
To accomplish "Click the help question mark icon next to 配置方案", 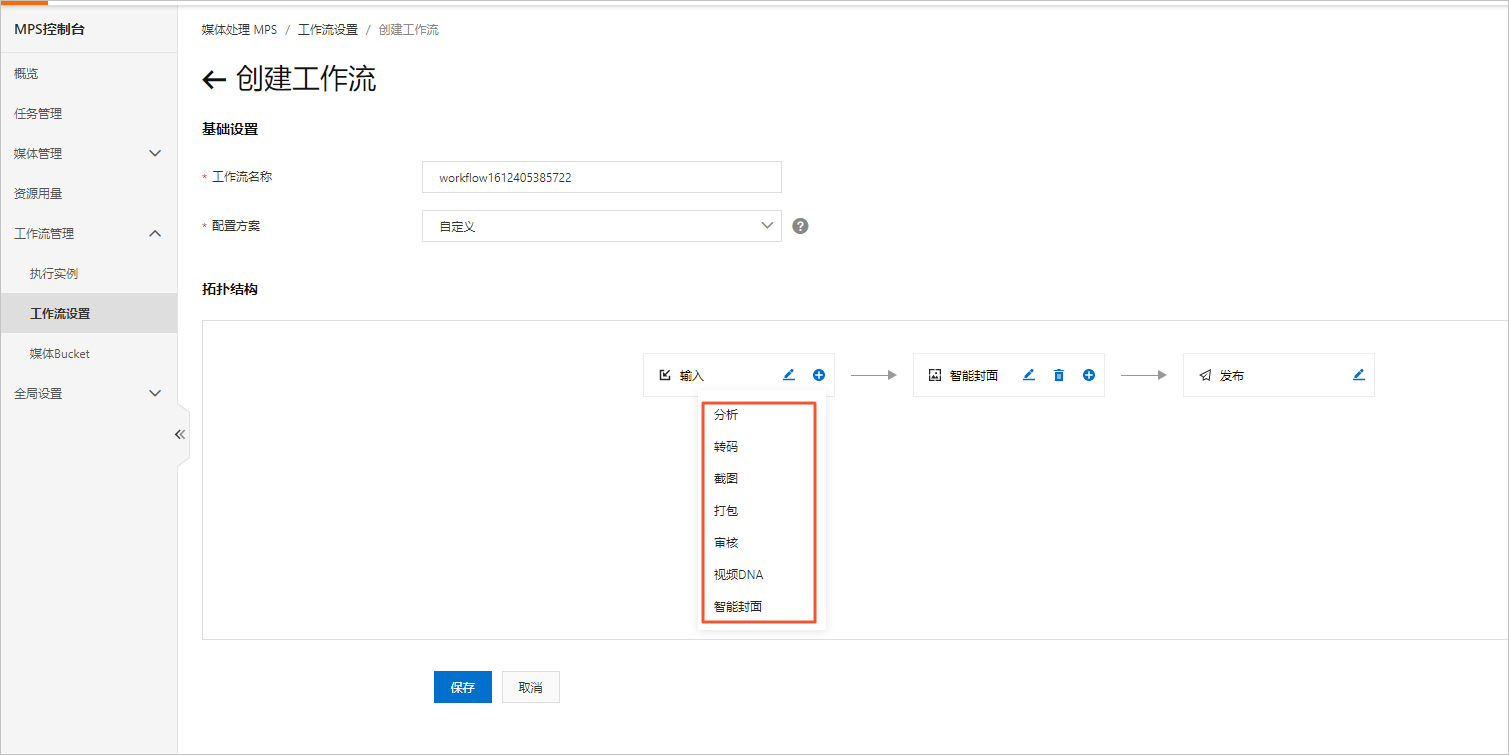I will pos(800,226).
